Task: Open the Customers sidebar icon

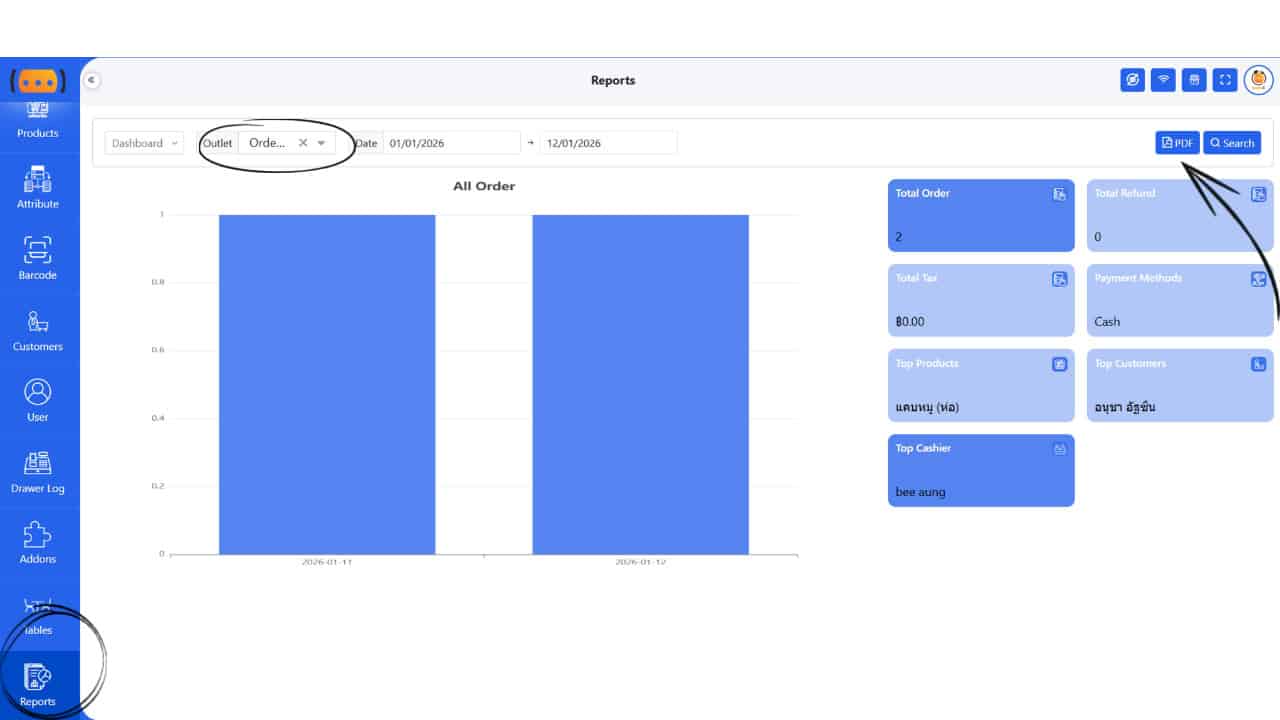Action: tap(38, 330)
